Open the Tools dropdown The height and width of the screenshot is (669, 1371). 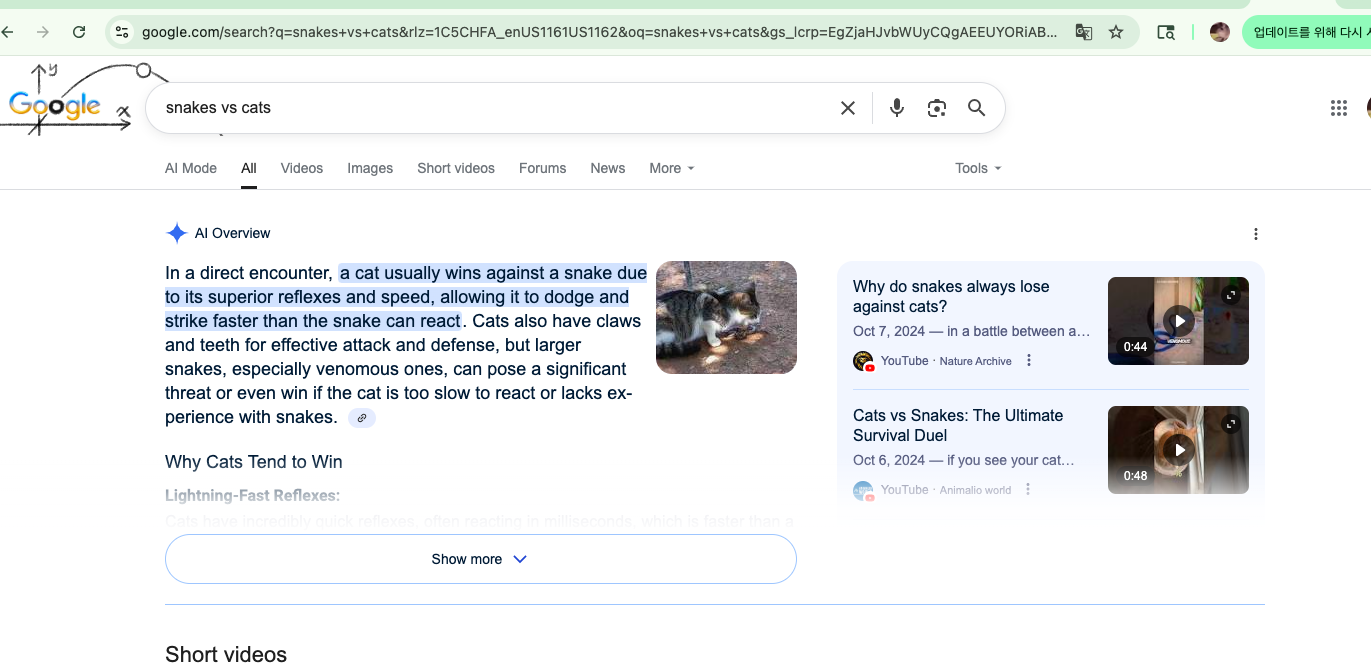point(977,168)
